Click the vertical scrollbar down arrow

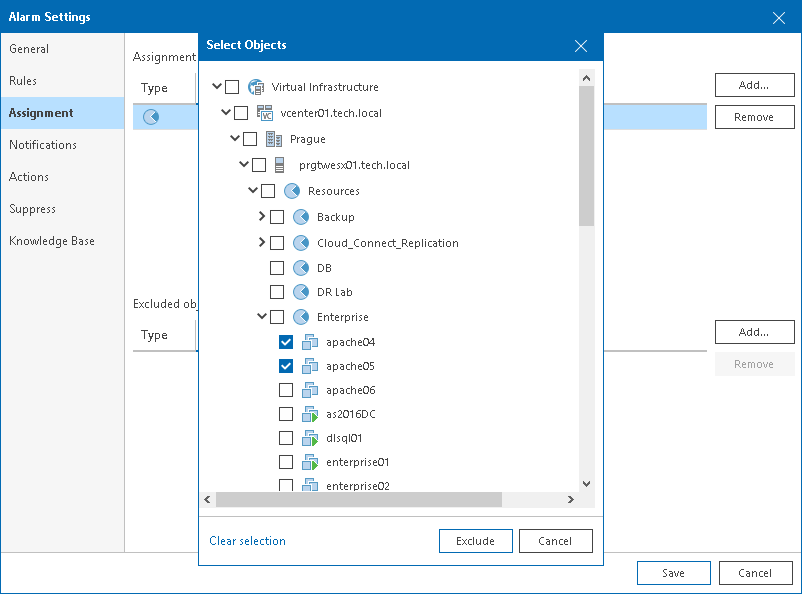(587, 483)
